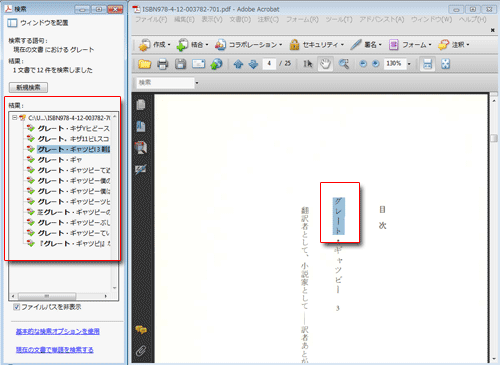500x365 pixels.
Task: Click the document scroll down arrow
Action: [x=494, y=359]
